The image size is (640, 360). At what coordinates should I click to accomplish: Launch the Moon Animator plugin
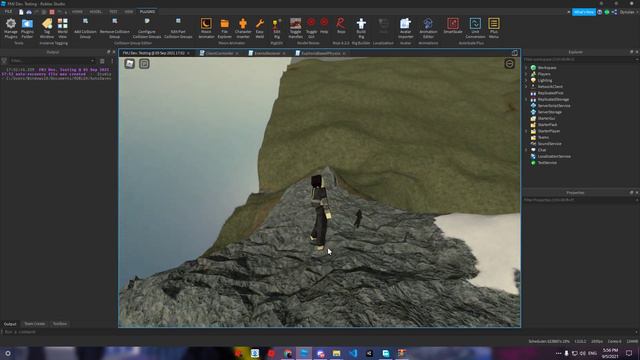click(x=206, y=28)
